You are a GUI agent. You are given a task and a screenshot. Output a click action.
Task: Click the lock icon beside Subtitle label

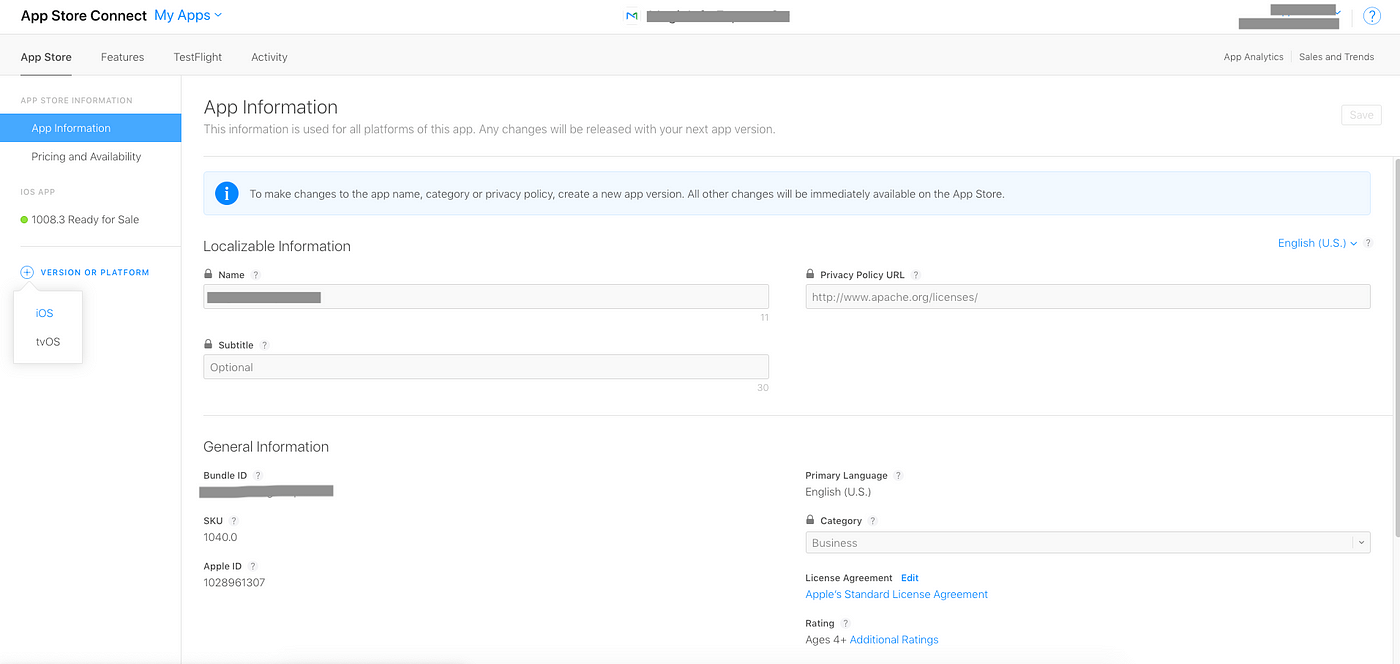[x=208, y=344]
